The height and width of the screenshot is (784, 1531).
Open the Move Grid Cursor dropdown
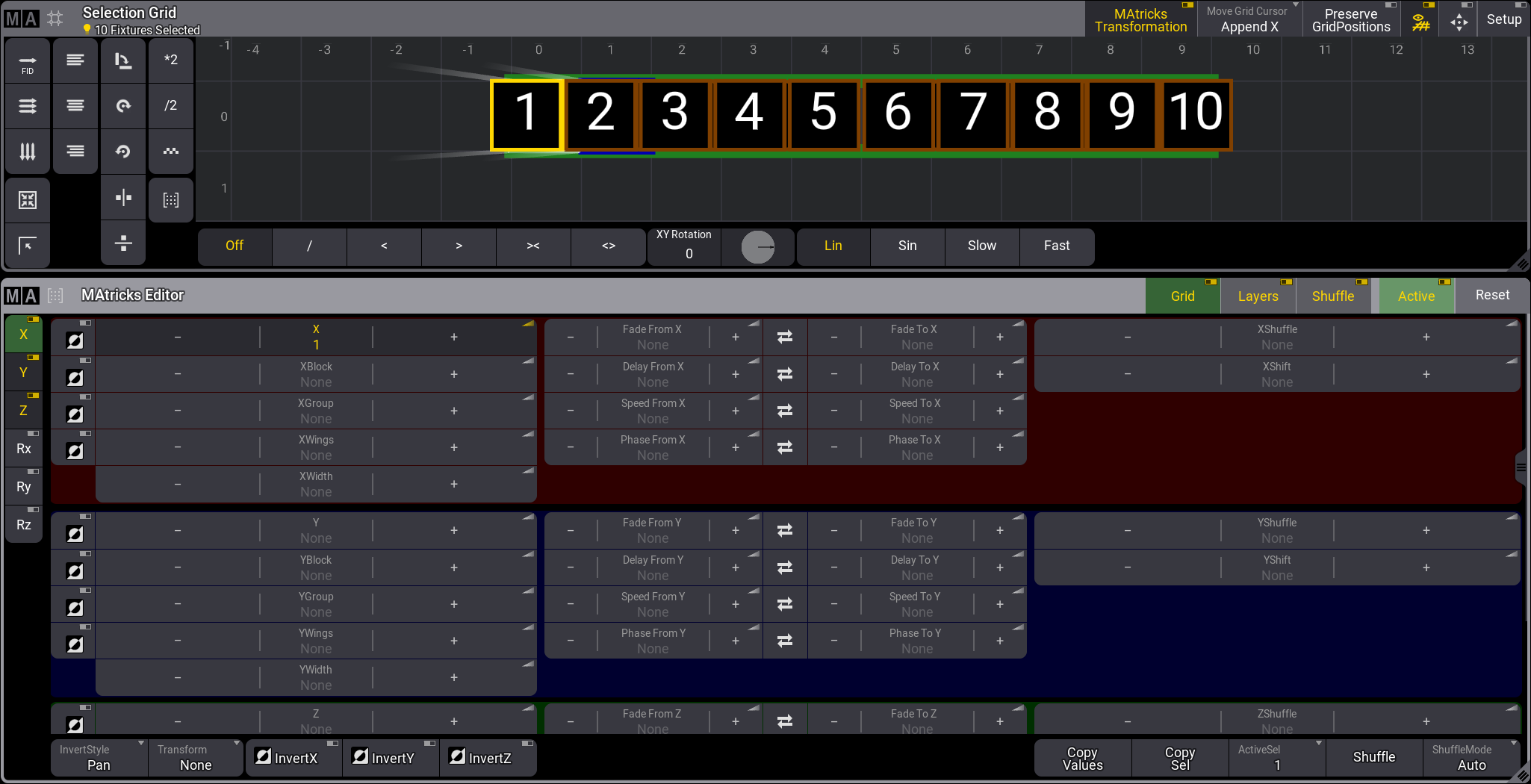[1249, 20]
